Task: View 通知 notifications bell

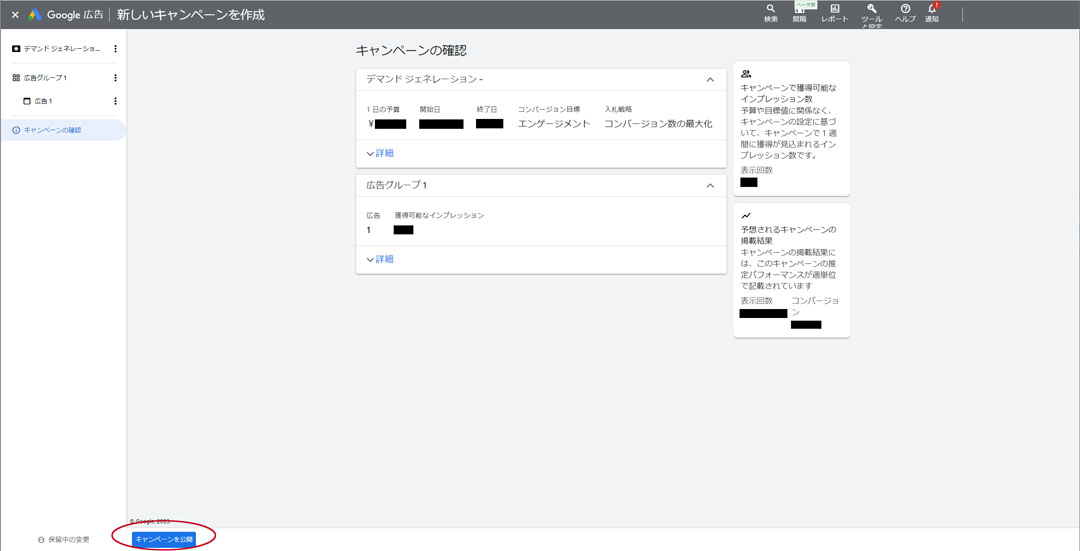Action: point(932,12)
